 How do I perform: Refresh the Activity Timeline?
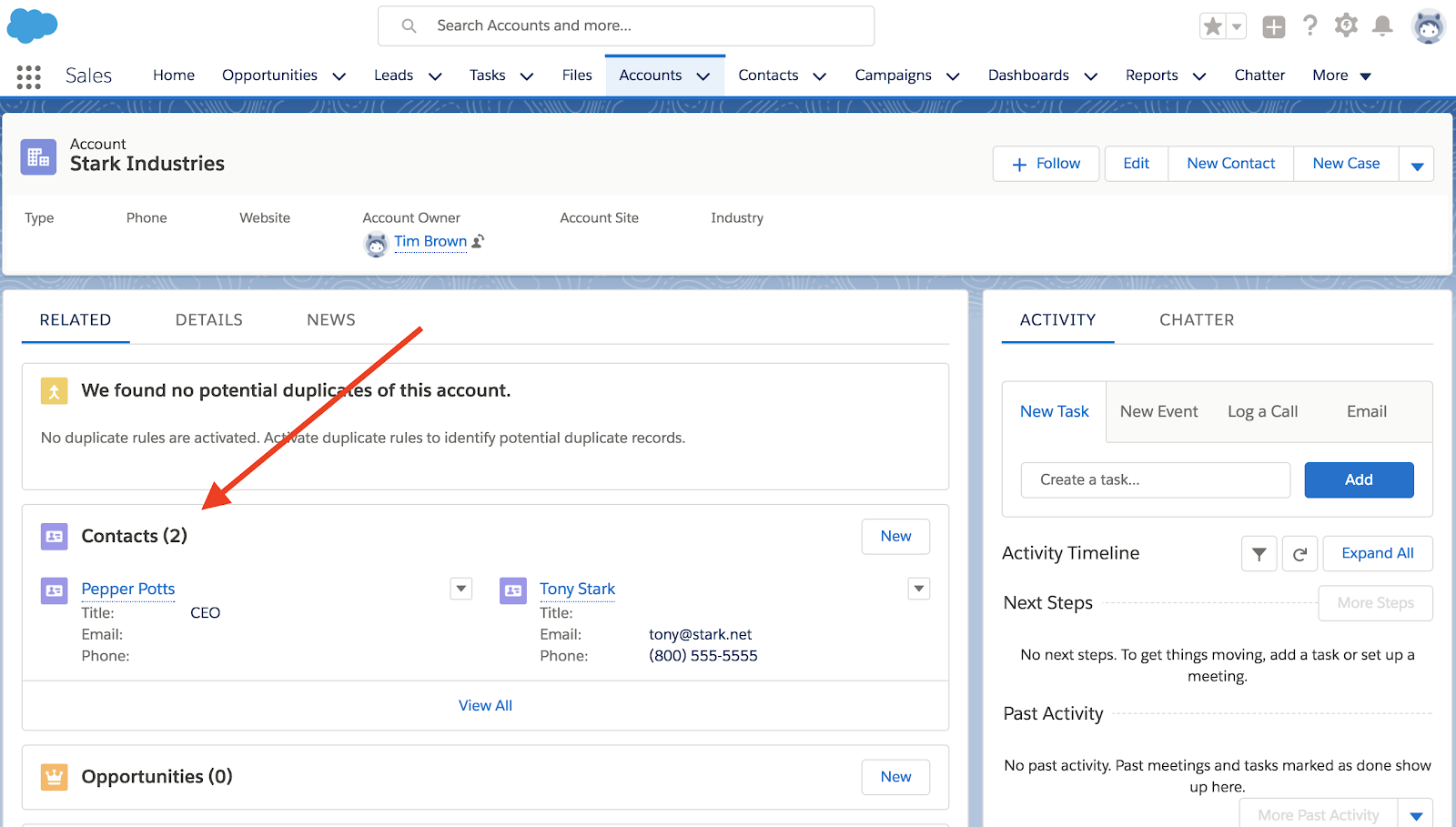1299,554
